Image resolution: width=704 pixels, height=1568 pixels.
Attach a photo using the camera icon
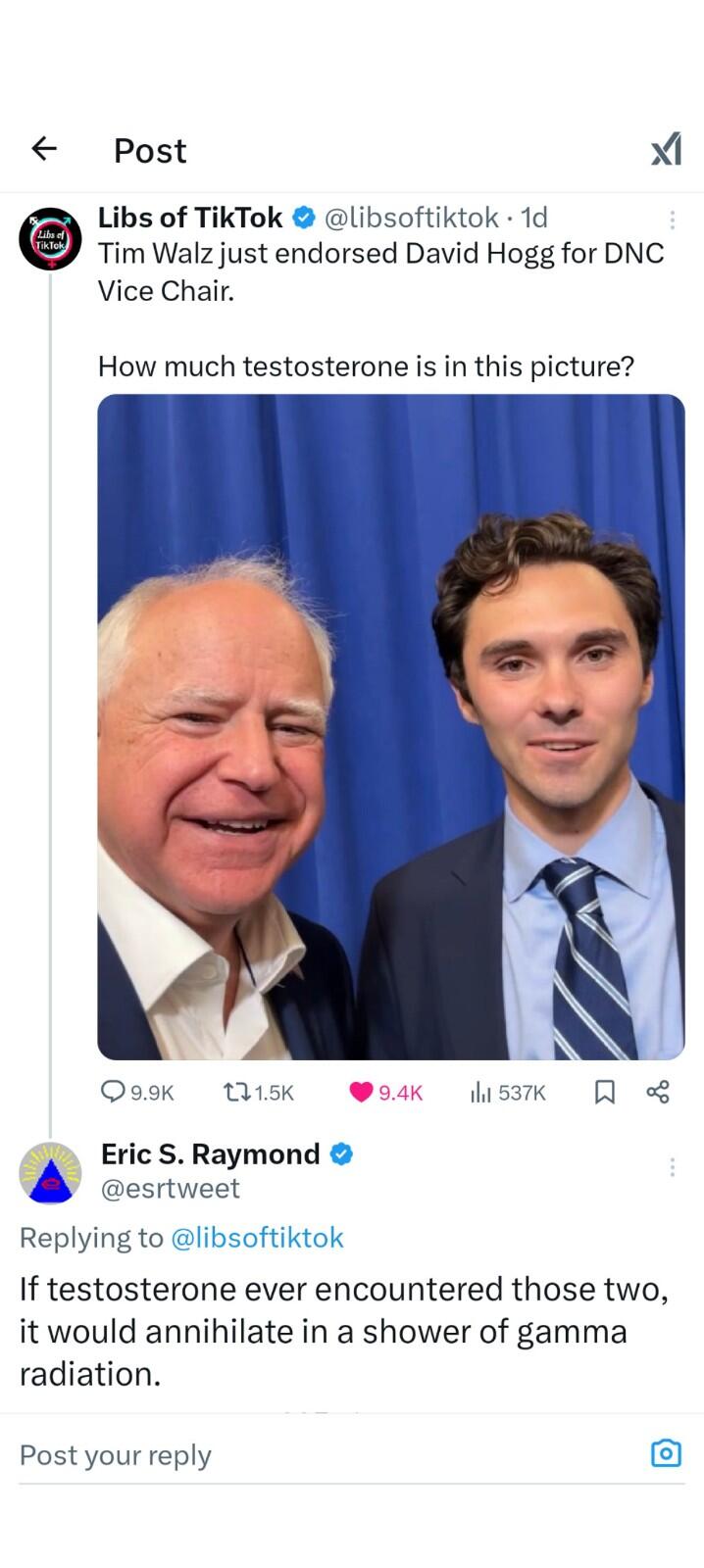tap(666, 1453)
